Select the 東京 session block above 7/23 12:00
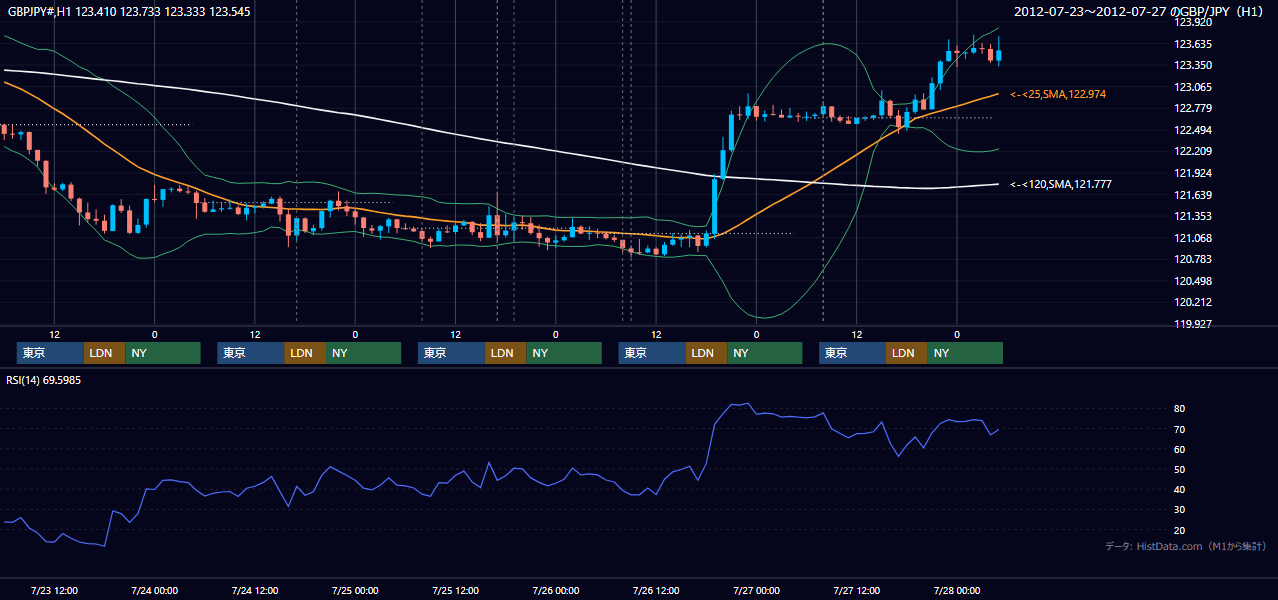The height and width of the screenshot is (600, 1278). (x=50, y=353)
